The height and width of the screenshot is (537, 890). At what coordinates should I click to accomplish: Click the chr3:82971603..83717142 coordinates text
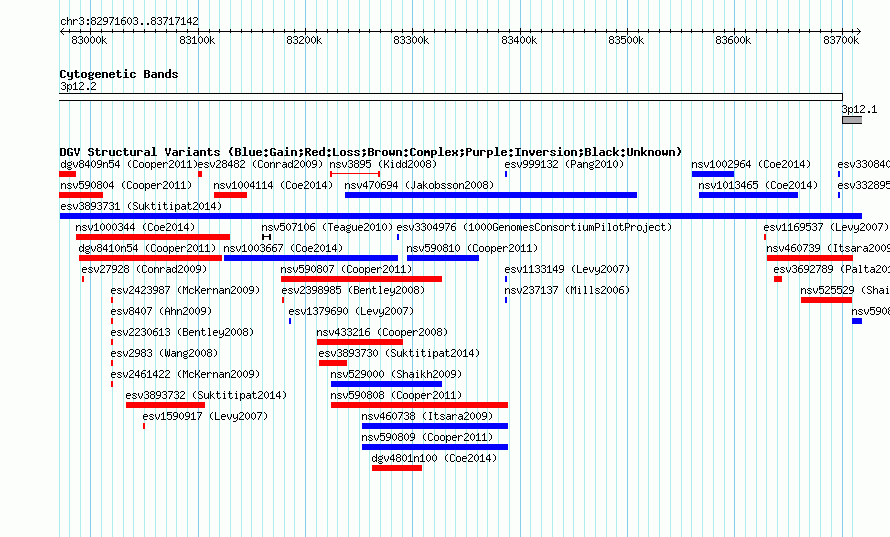[x=129, y=22]
